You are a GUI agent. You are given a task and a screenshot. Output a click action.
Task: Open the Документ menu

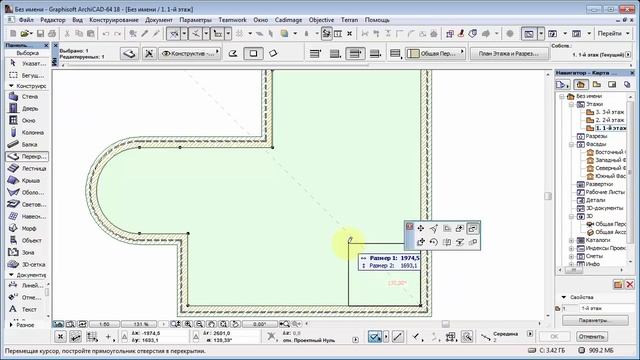click(x=159, y=20)
